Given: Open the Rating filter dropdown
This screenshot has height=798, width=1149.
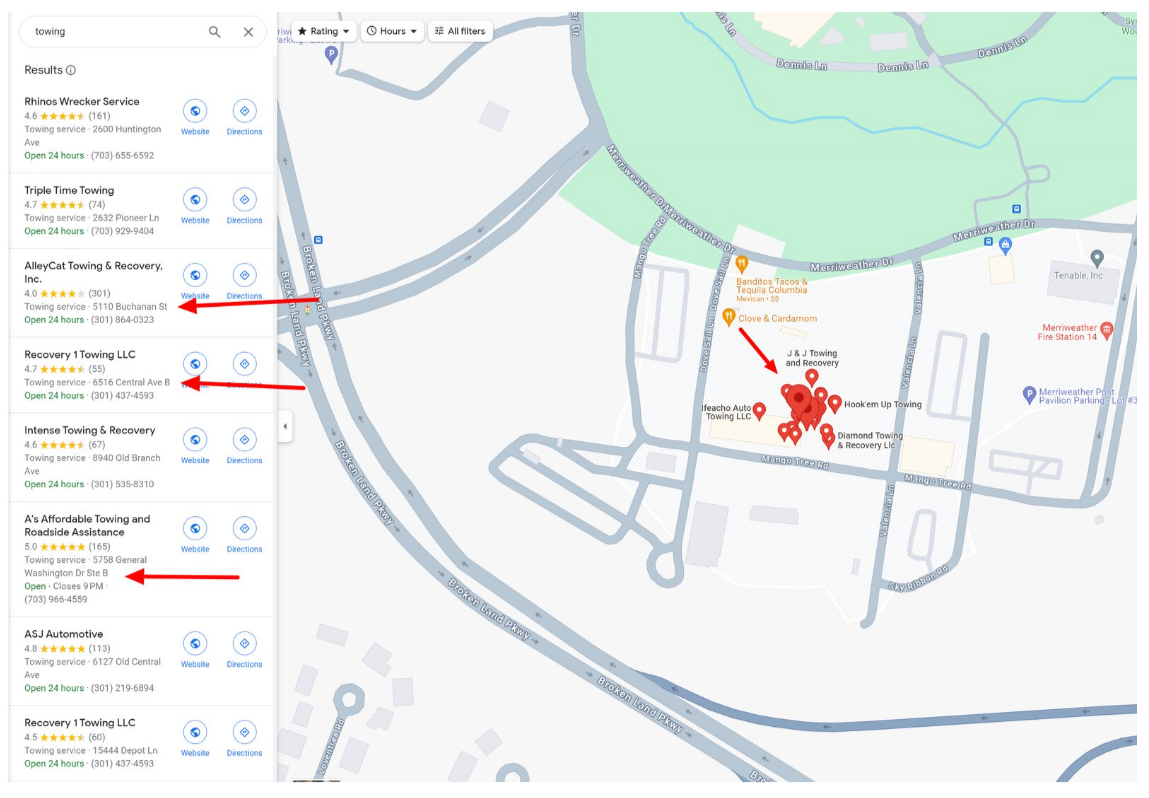Looking at the screenshot, I should tap(324, 32).
